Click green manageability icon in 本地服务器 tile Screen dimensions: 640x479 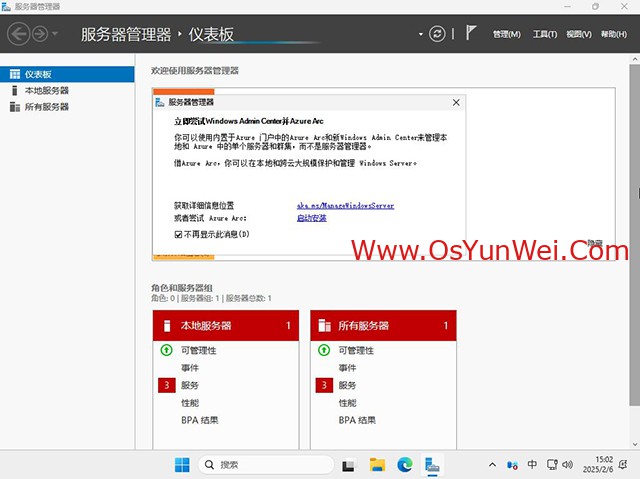pyautogui.click(x=167, y=350)
